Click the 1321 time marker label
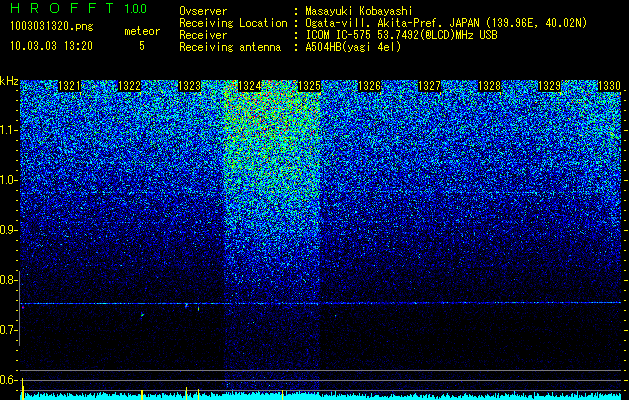Image resolution: width=629 pixels, height=400 pixels. 69,86
